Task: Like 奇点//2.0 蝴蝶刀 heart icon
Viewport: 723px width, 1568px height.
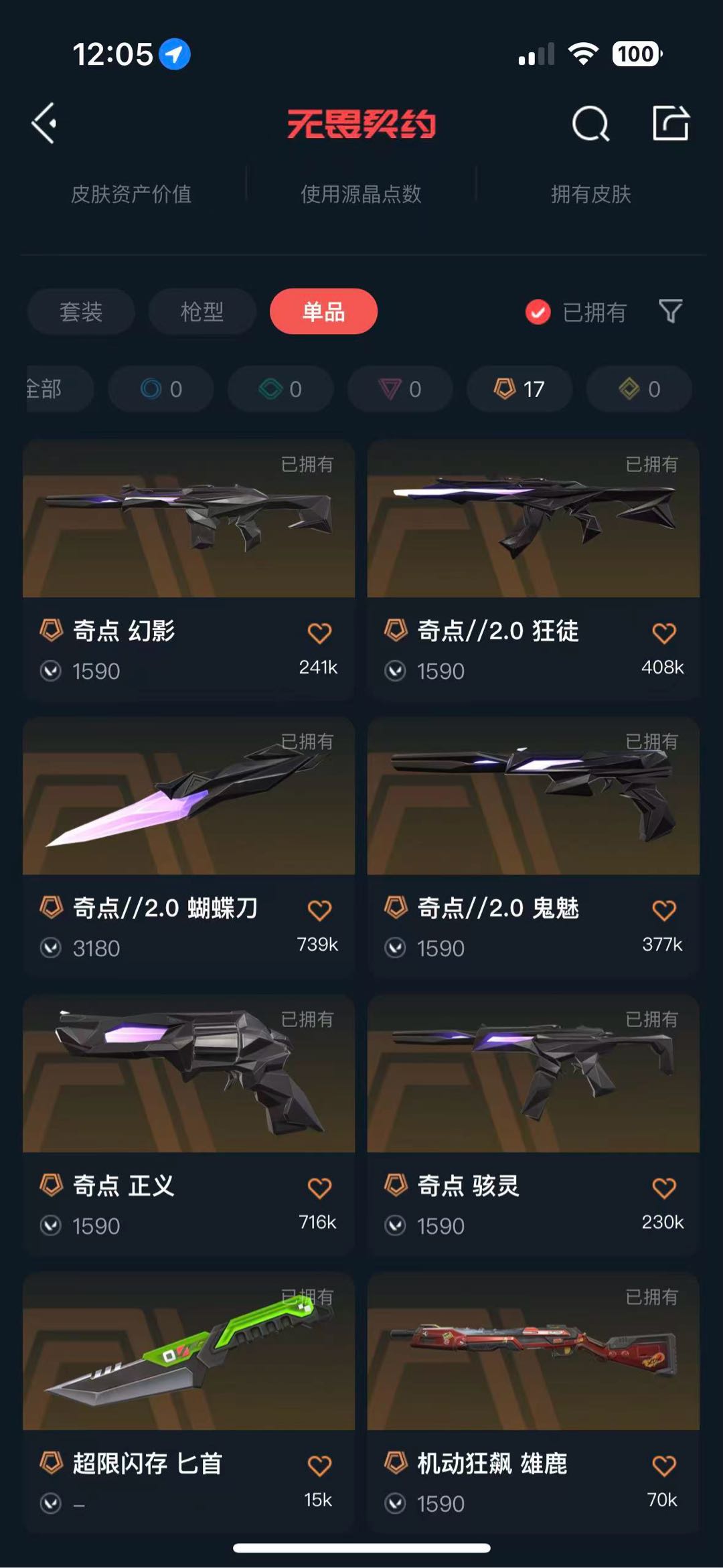Action: click(319, 910)
